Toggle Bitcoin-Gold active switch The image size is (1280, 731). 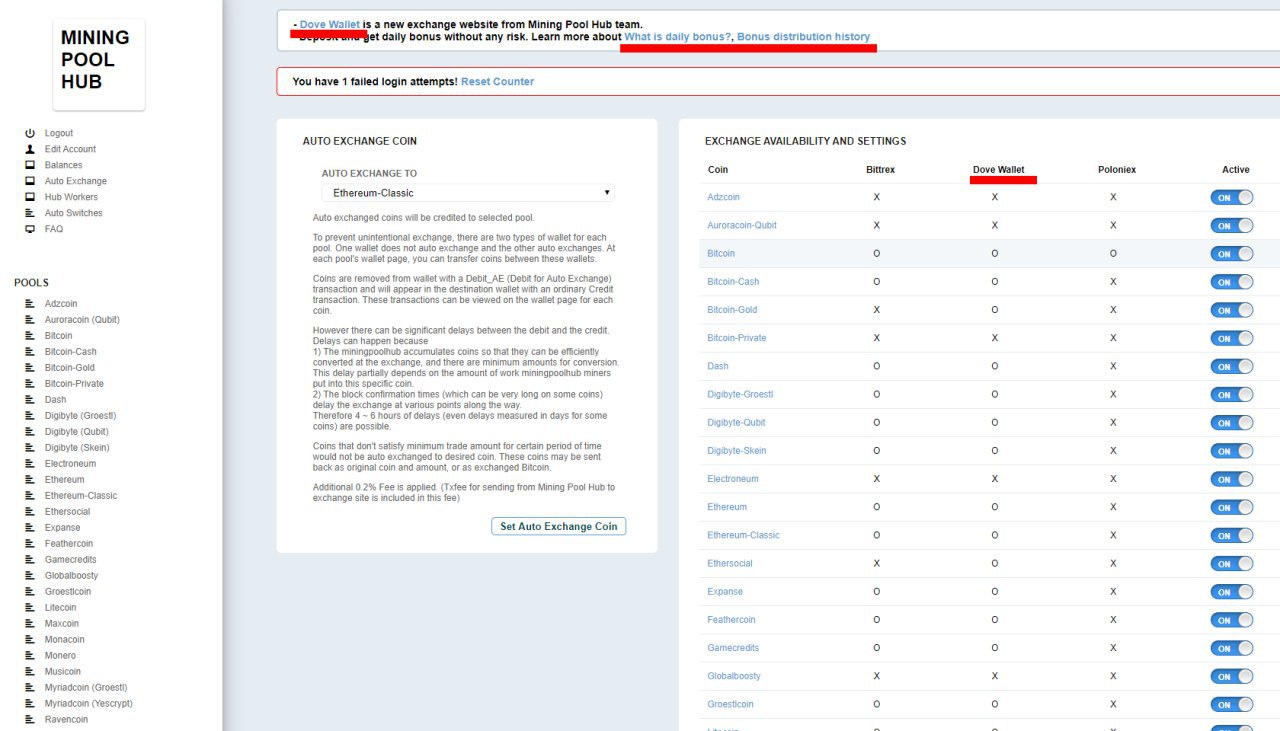1232,311
